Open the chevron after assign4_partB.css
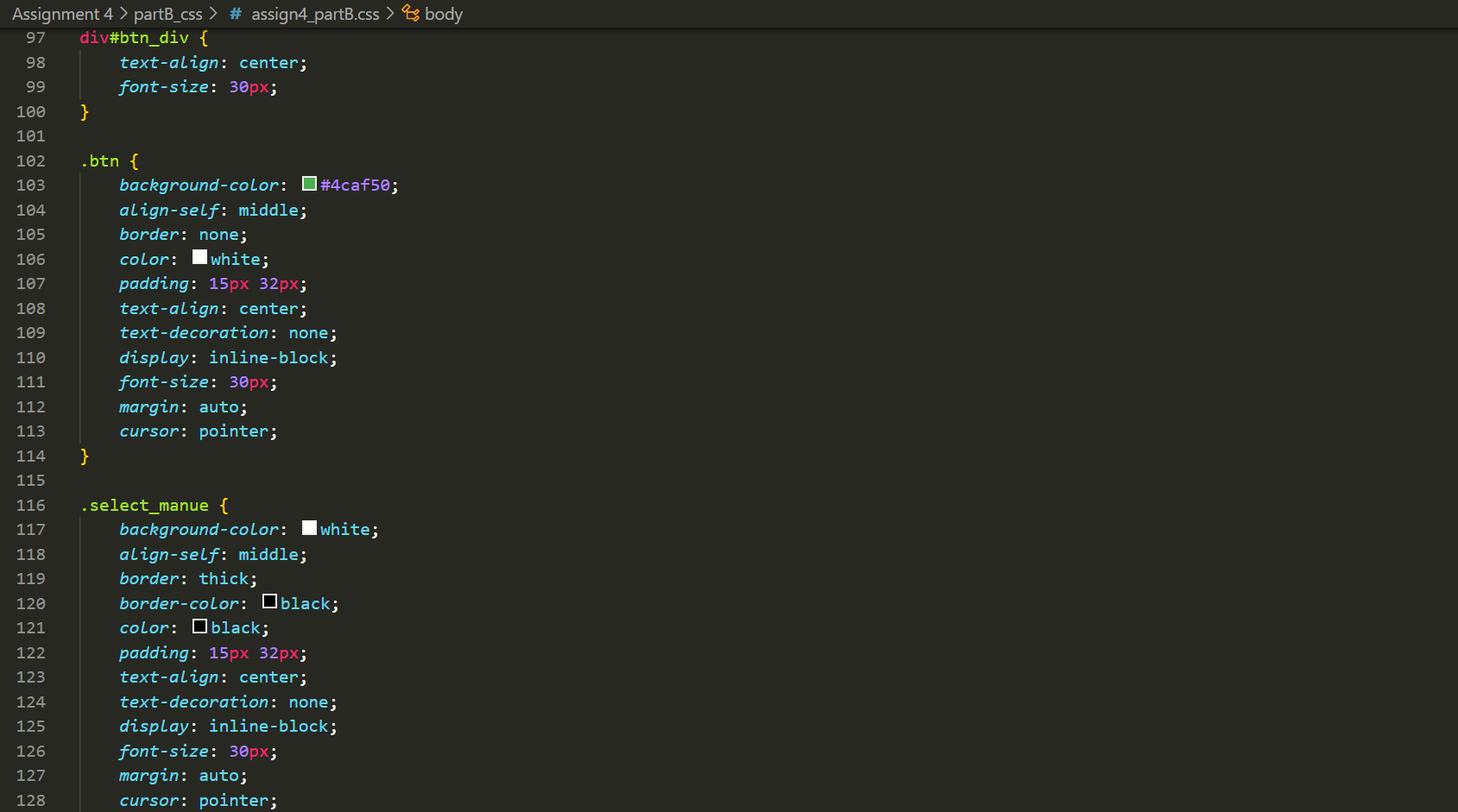This screenshot has width=1458, height=812. pyautogui.click(x=389, y=14)
